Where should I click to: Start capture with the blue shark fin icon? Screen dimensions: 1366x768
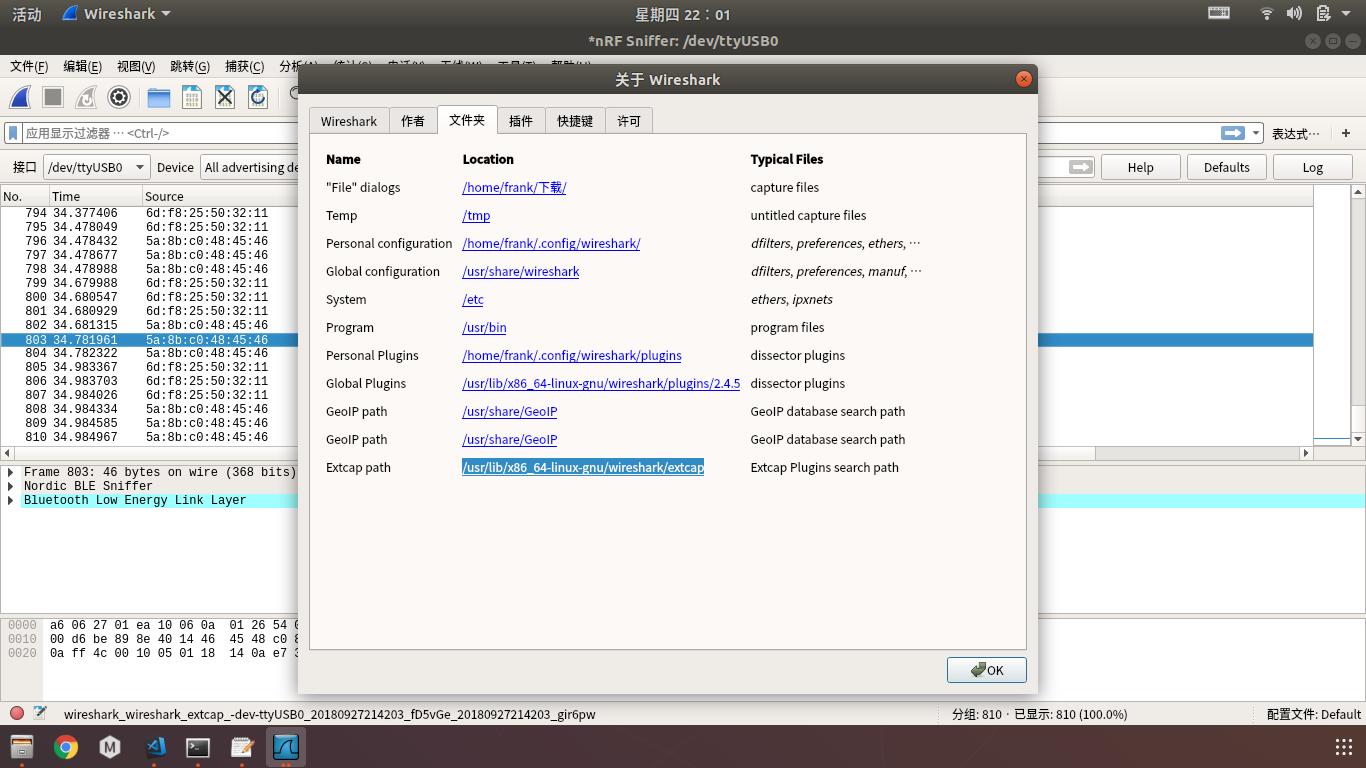tap(20, 97)
